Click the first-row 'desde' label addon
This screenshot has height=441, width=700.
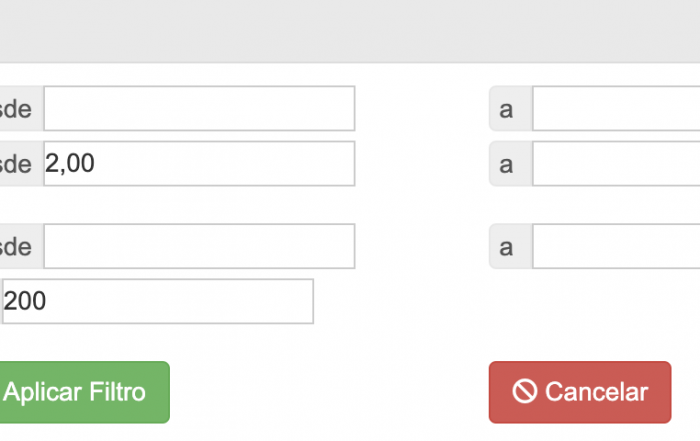18,108
